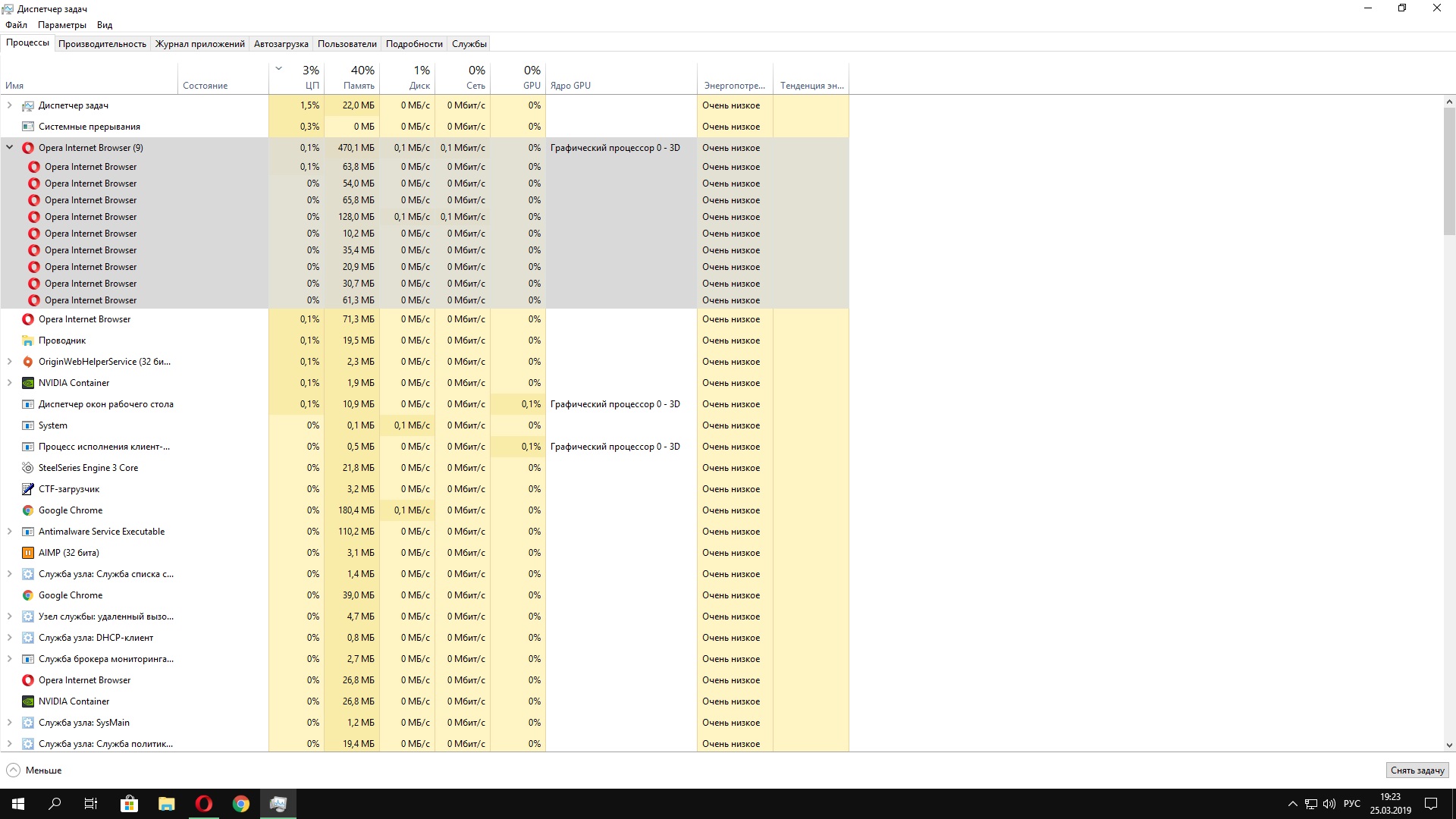Viewport: 1456px width, 819px height.
Task: Open Task View from the taskbar
Action: tap(91, 804)
